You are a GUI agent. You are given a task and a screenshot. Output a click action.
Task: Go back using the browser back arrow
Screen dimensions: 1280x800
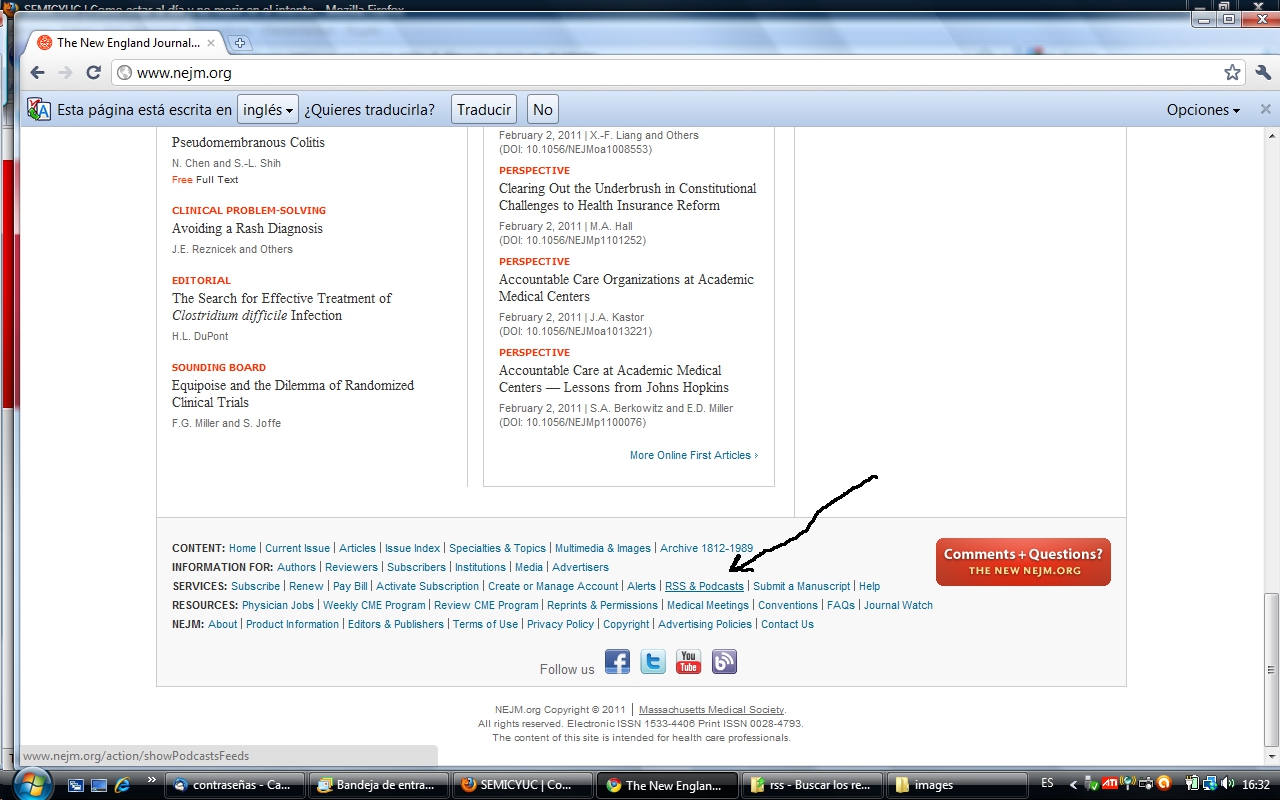(37, 72)
